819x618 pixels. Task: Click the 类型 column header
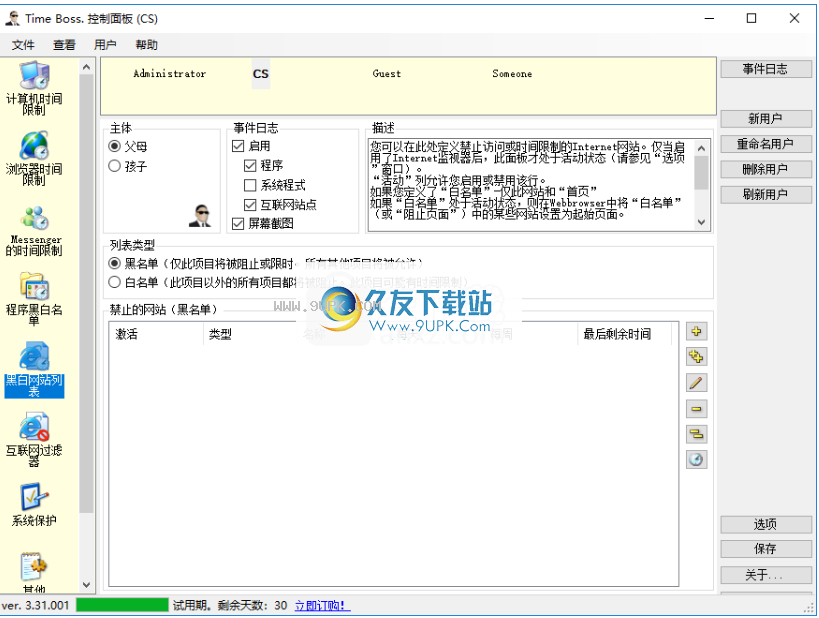[250, 334]
